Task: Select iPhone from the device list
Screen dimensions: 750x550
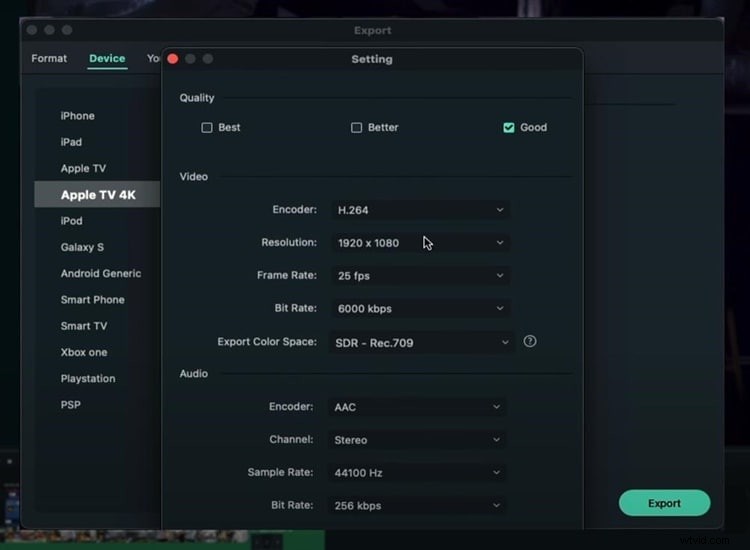Action: click(77, 116)
